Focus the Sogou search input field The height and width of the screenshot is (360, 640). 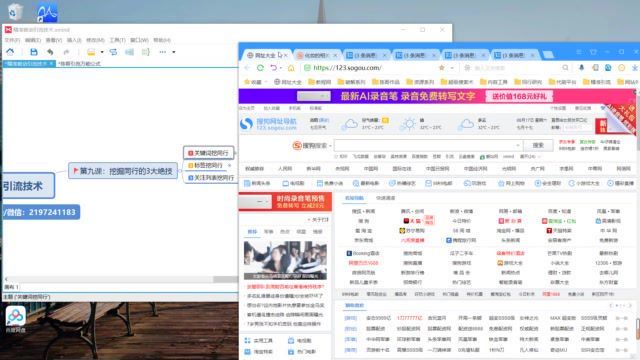[427, 145]
